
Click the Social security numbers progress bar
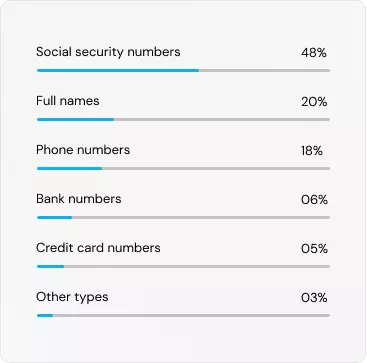click(x=183, y=70)
